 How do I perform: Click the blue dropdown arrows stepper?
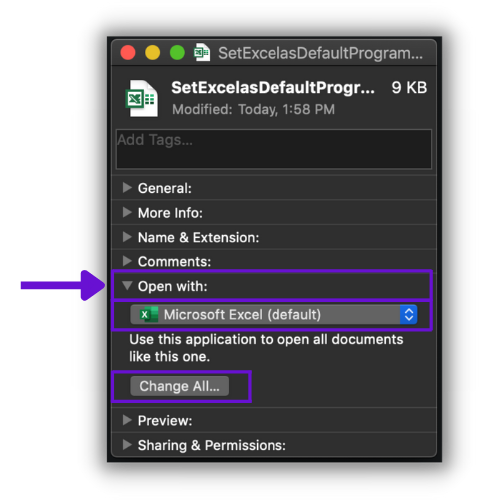tap(409, 314)
